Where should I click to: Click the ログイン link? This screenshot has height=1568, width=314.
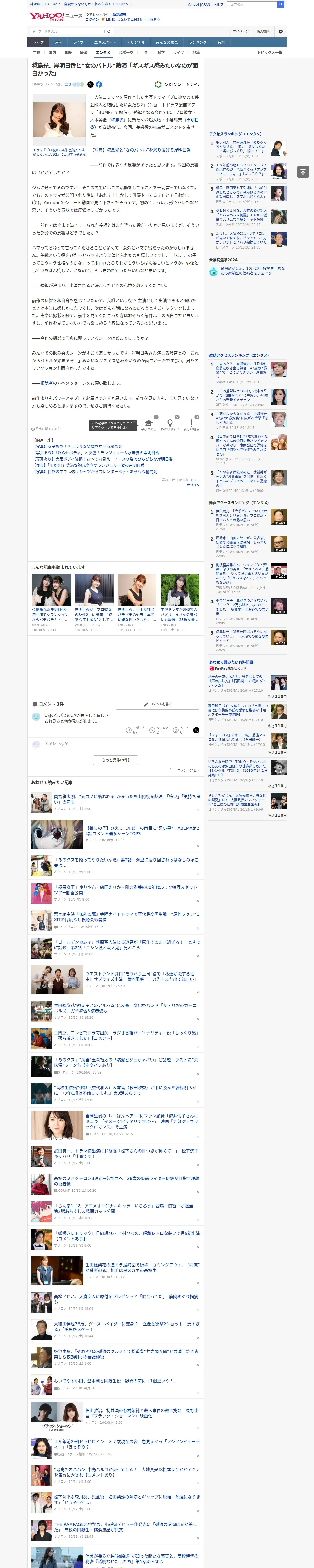pyautogui.click(x=92, y=20)
